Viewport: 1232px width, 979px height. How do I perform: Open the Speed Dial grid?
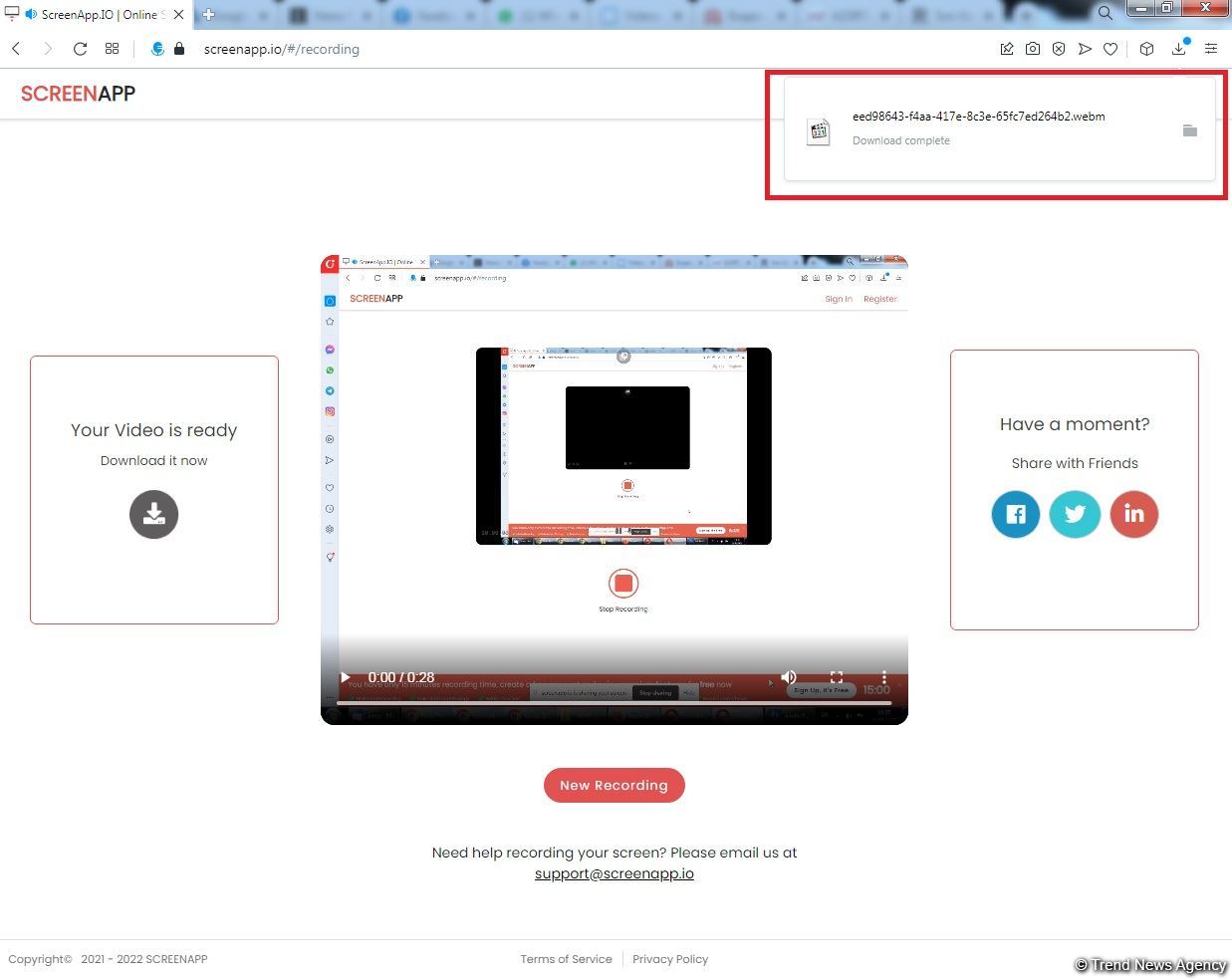point(112,49)
